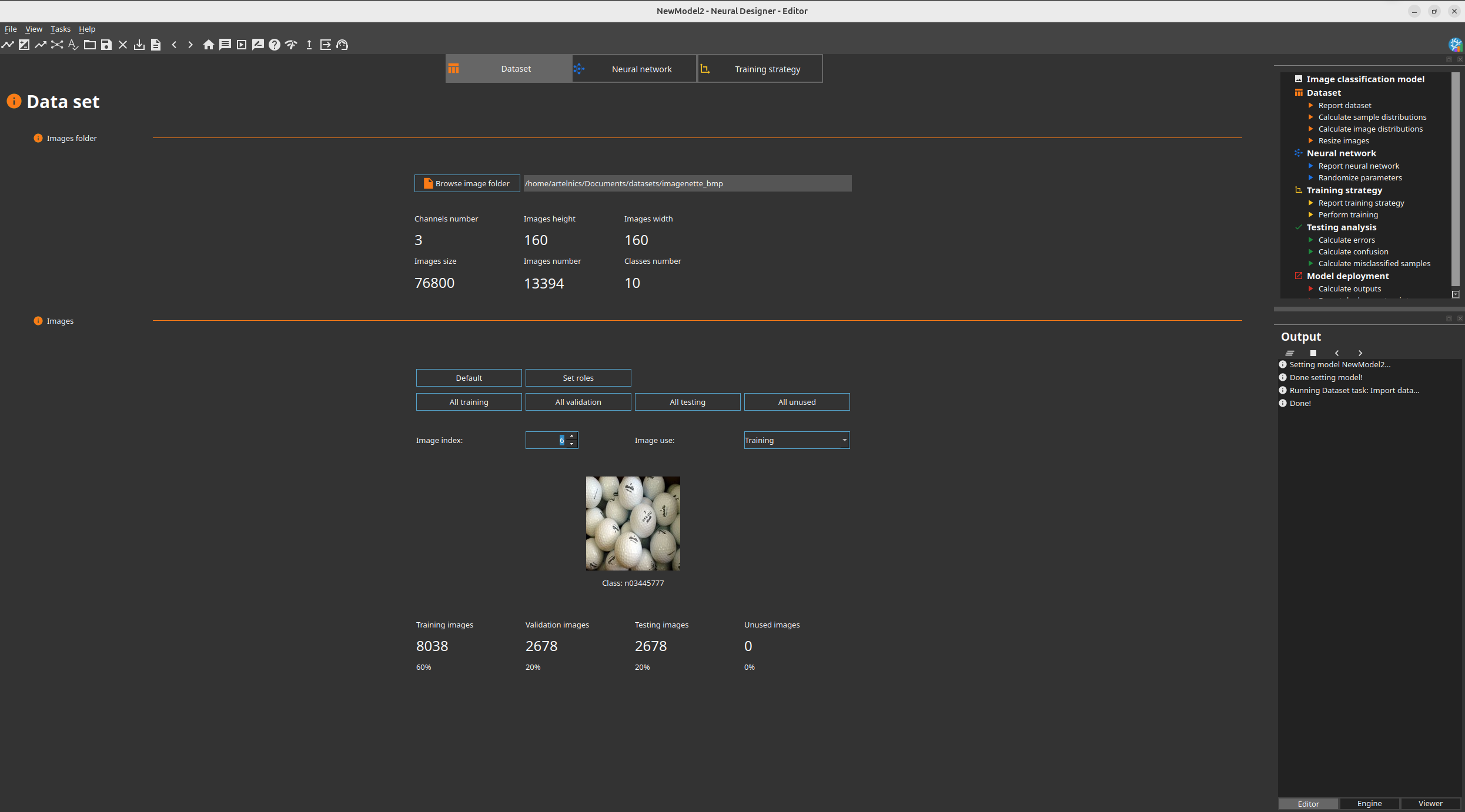Image resolution: width=1465 pixels, height=812 pixels.
Task: Switch to the Neural network tab
Action: coord(634,69)
